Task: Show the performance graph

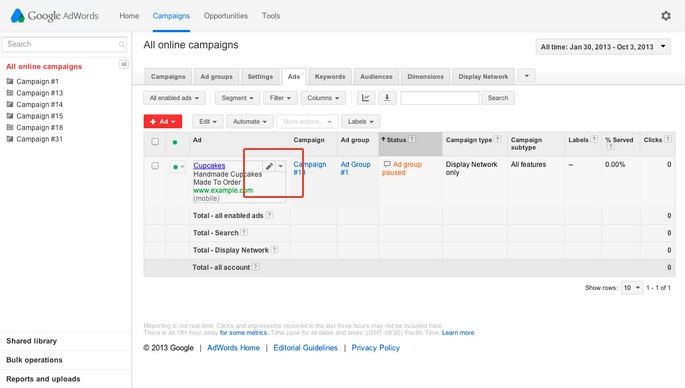Action: (x=366, y=98)
